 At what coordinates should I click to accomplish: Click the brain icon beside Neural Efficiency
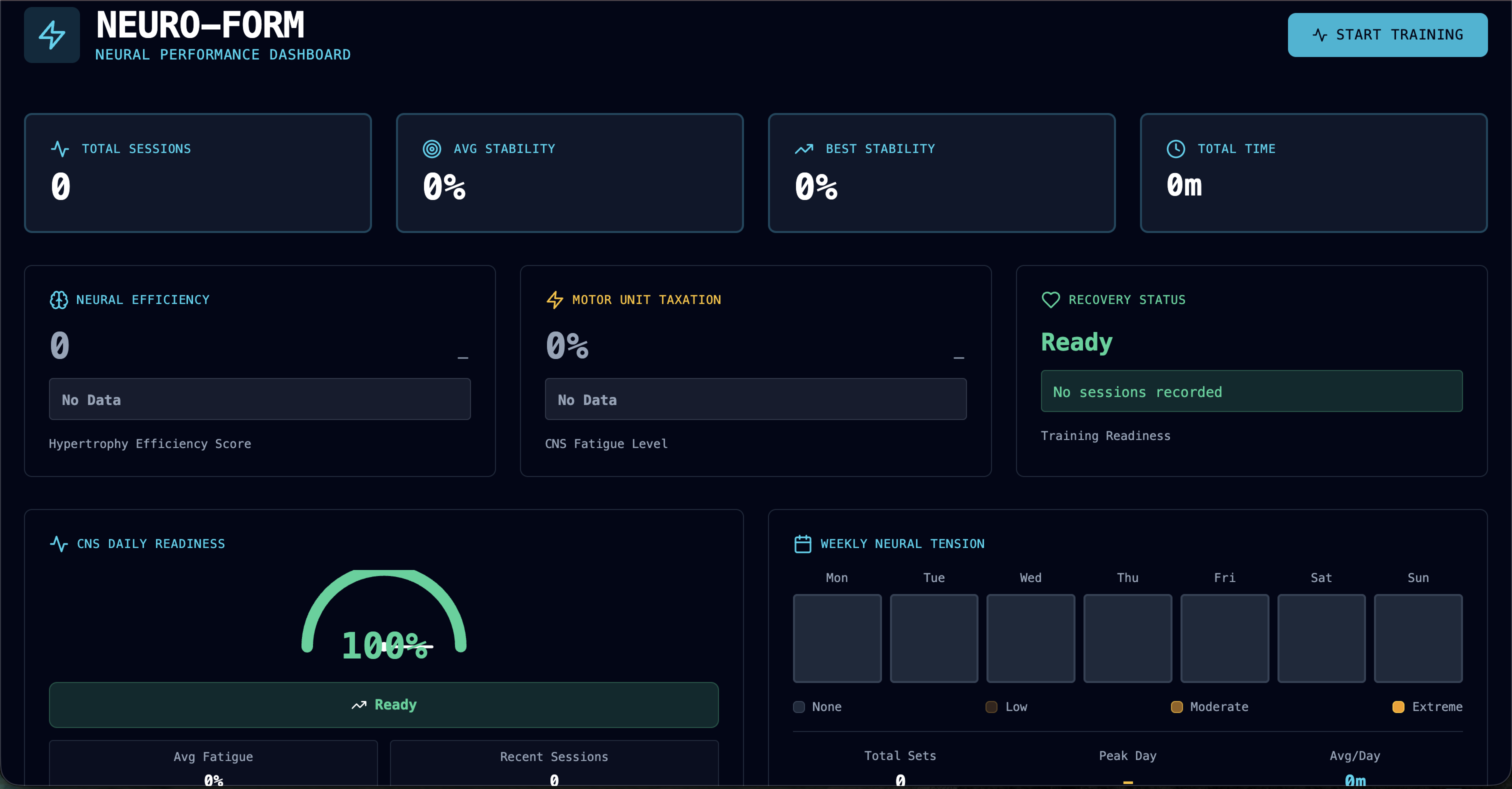point(58,300)
